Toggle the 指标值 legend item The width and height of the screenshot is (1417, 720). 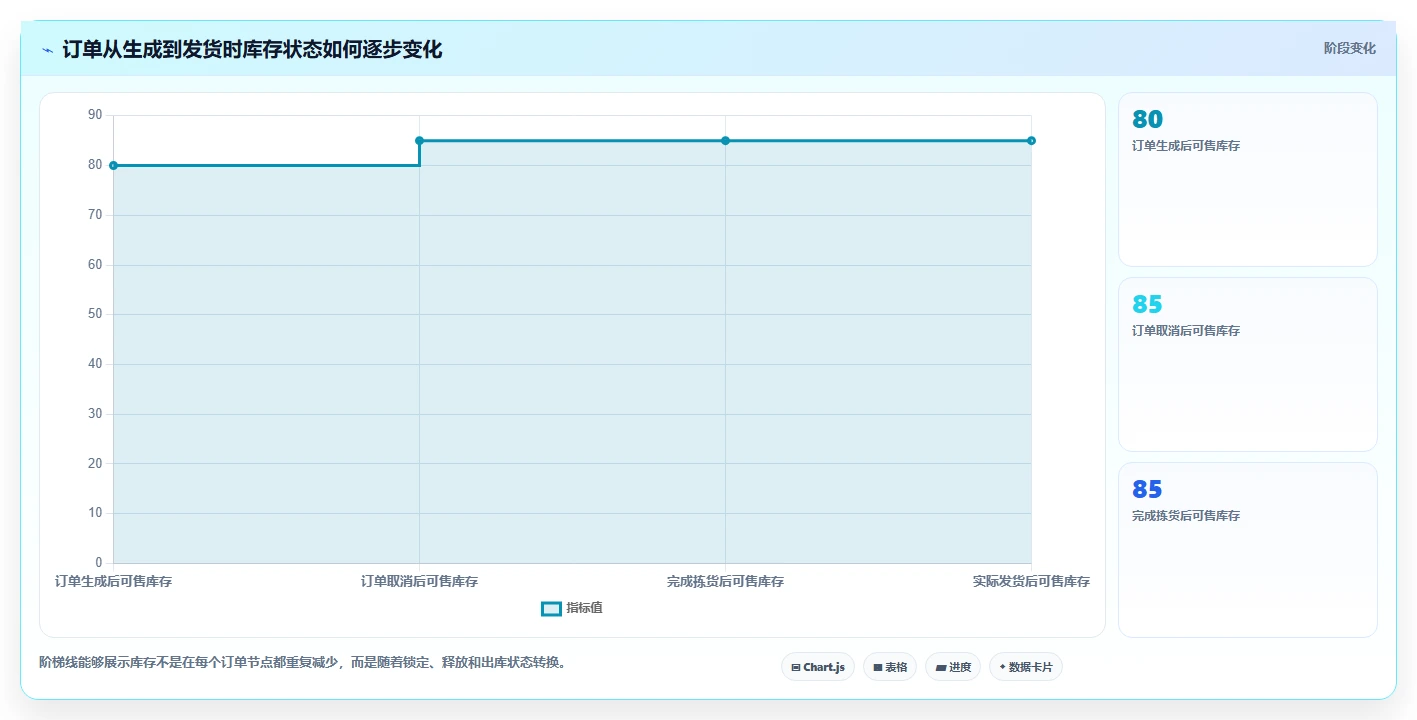572,608
